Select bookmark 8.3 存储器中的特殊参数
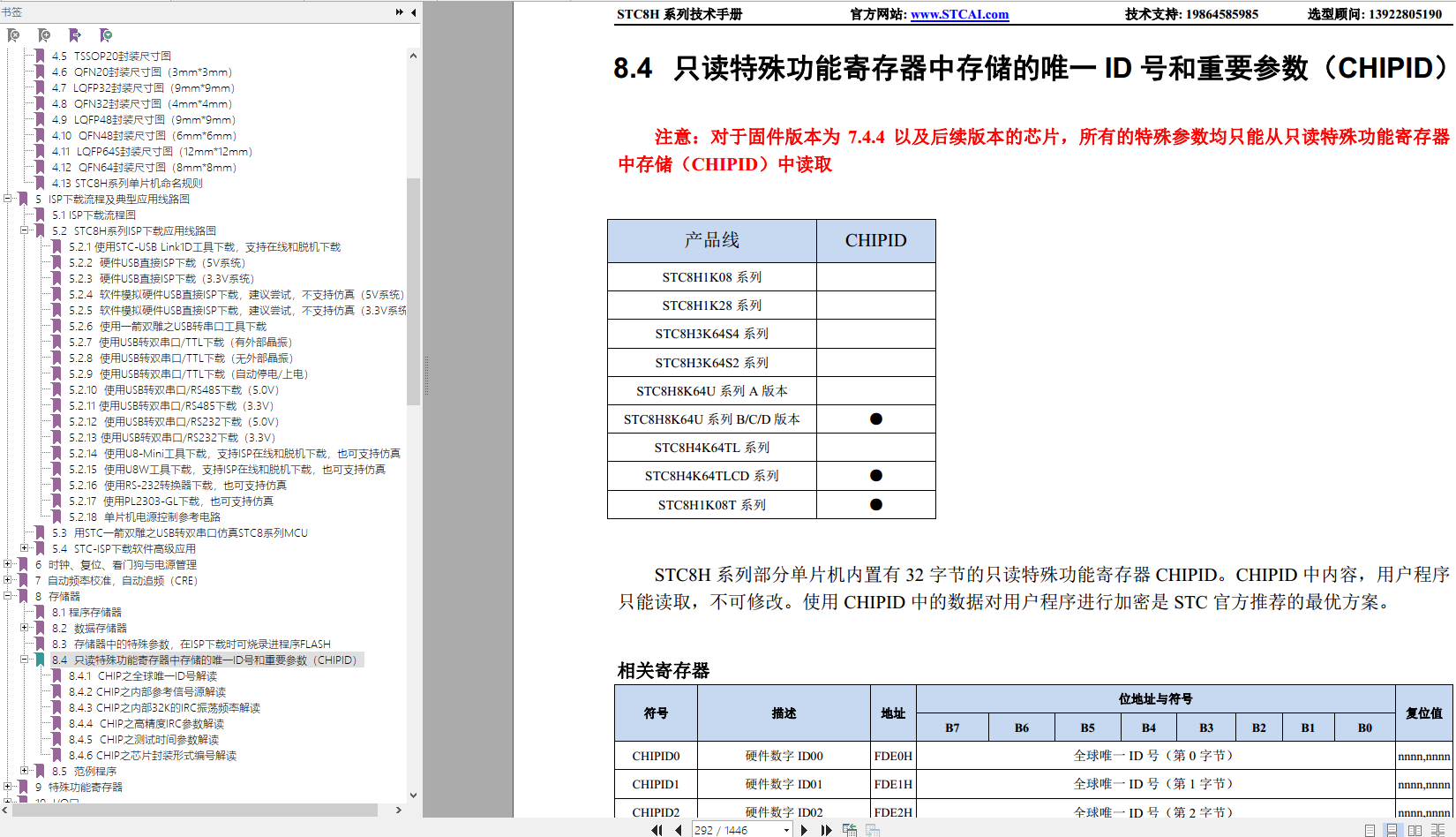 click(191, 645)
